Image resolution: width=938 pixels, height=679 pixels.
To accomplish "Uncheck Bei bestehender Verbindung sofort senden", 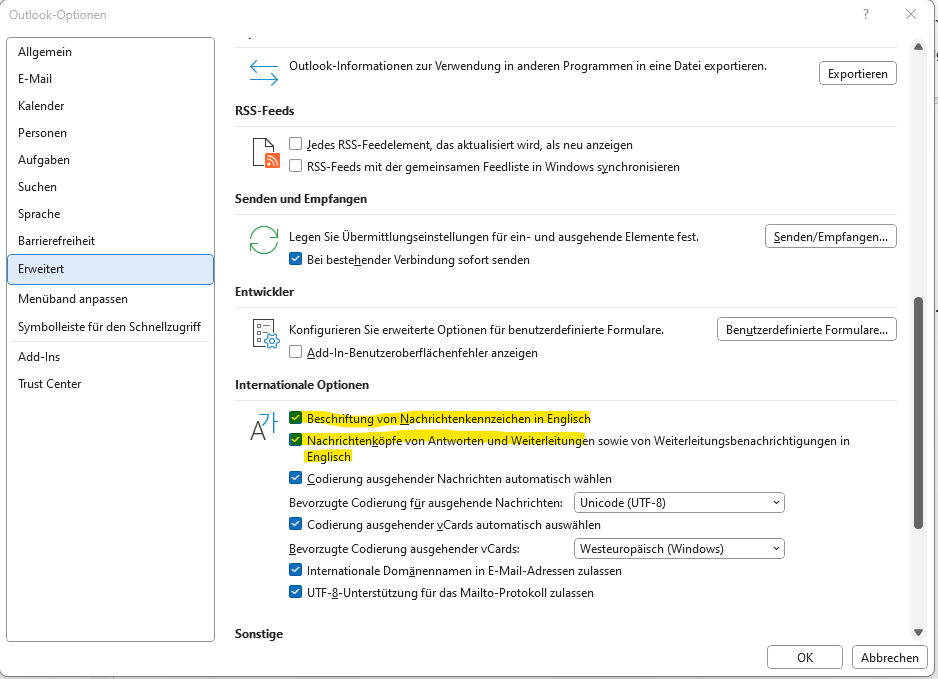I will pos(296,259).
